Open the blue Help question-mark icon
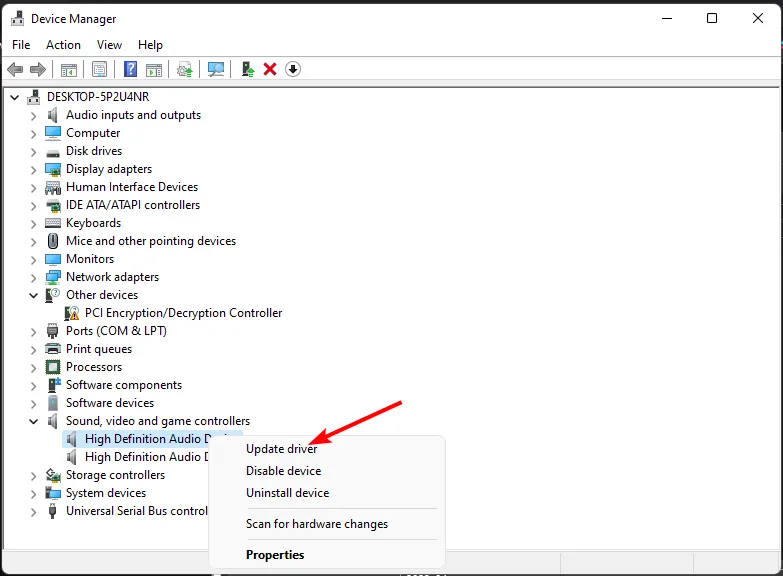 (130, 69)
